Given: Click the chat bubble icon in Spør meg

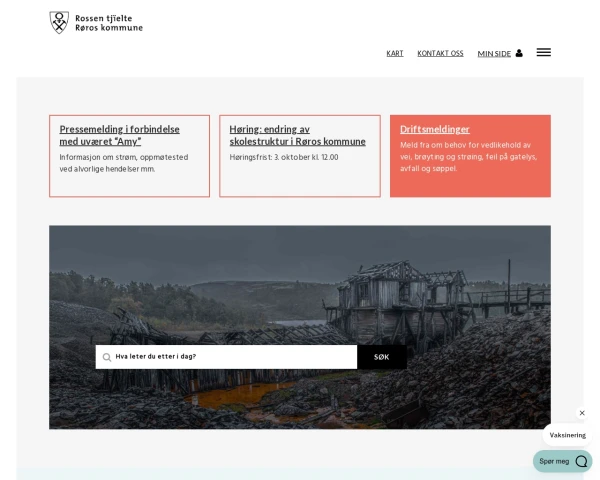Looking at the screenshot, I should (x=581, y=461).
